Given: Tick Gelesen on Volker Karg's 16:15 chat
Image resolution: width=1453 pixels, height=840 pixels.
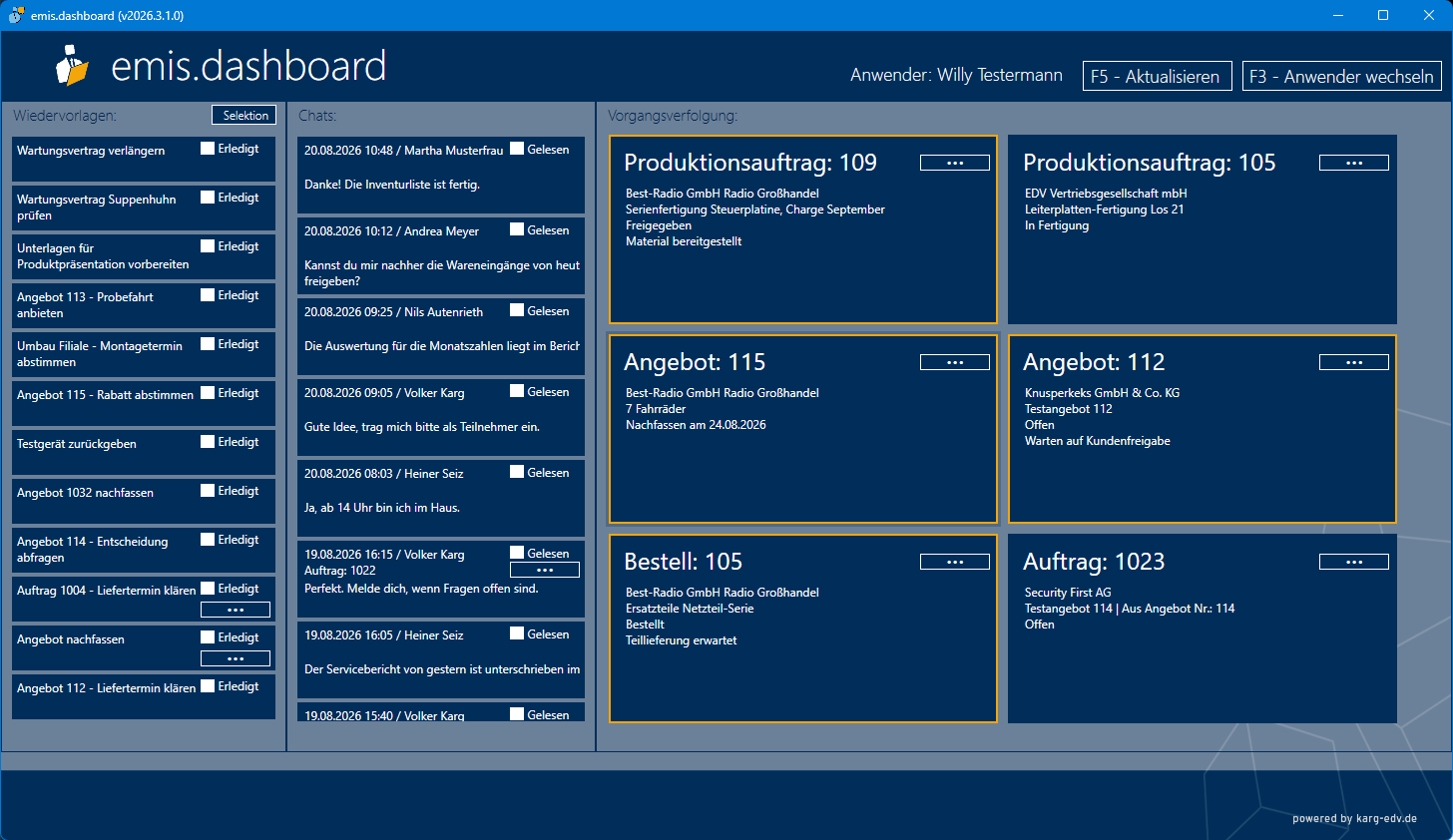Looking at the screenshot, I should point(517,553).
